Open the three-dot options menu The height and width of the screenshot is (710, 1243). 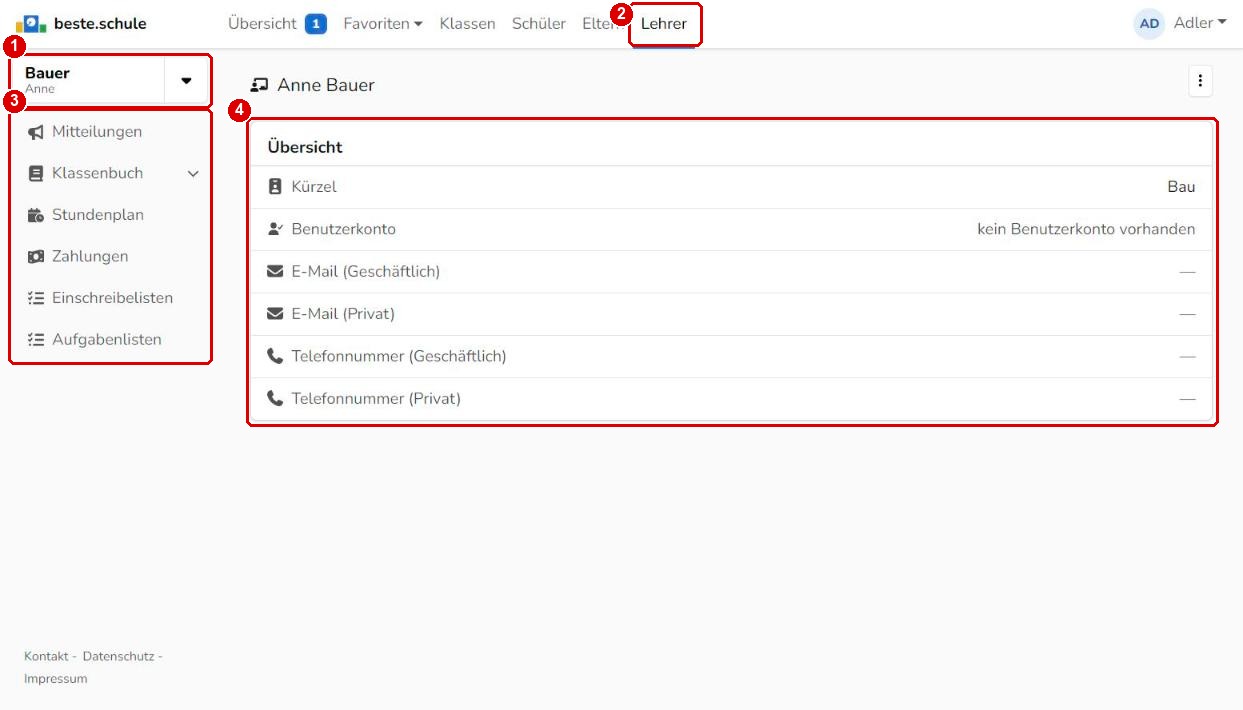pos(1200,82)
